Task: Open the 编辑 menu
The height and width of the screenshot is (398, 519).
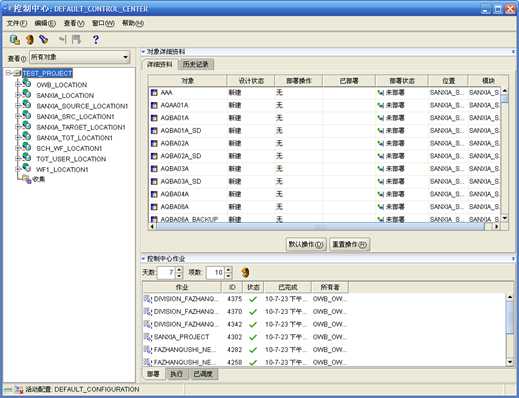Action: pyautogui.click(x=45, y=23)
